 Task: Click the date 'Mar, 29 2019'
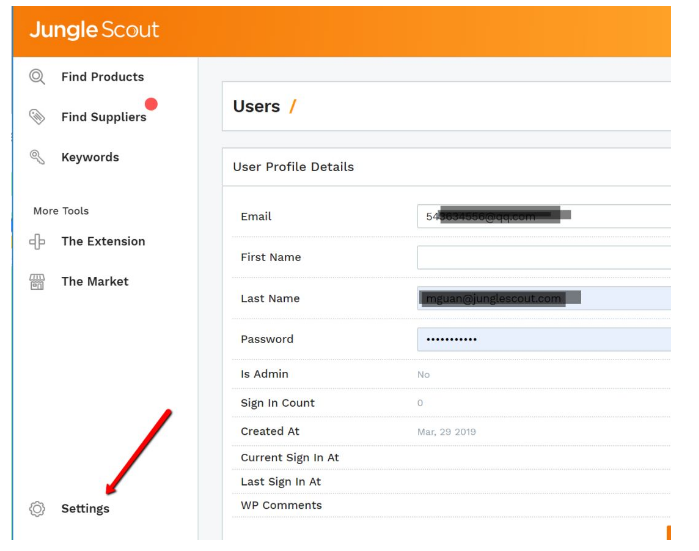447,432
